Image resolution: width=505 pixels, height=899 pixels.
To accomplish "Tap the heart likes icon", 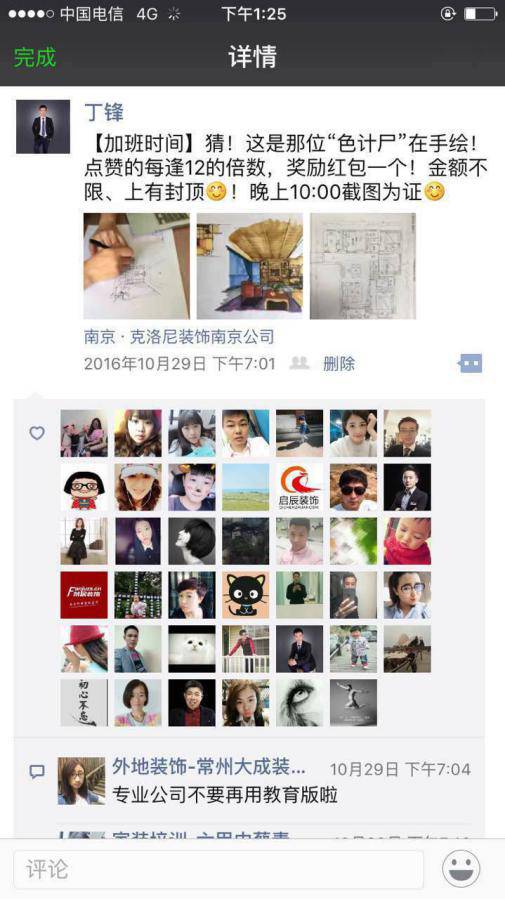I will coord(37,433).
